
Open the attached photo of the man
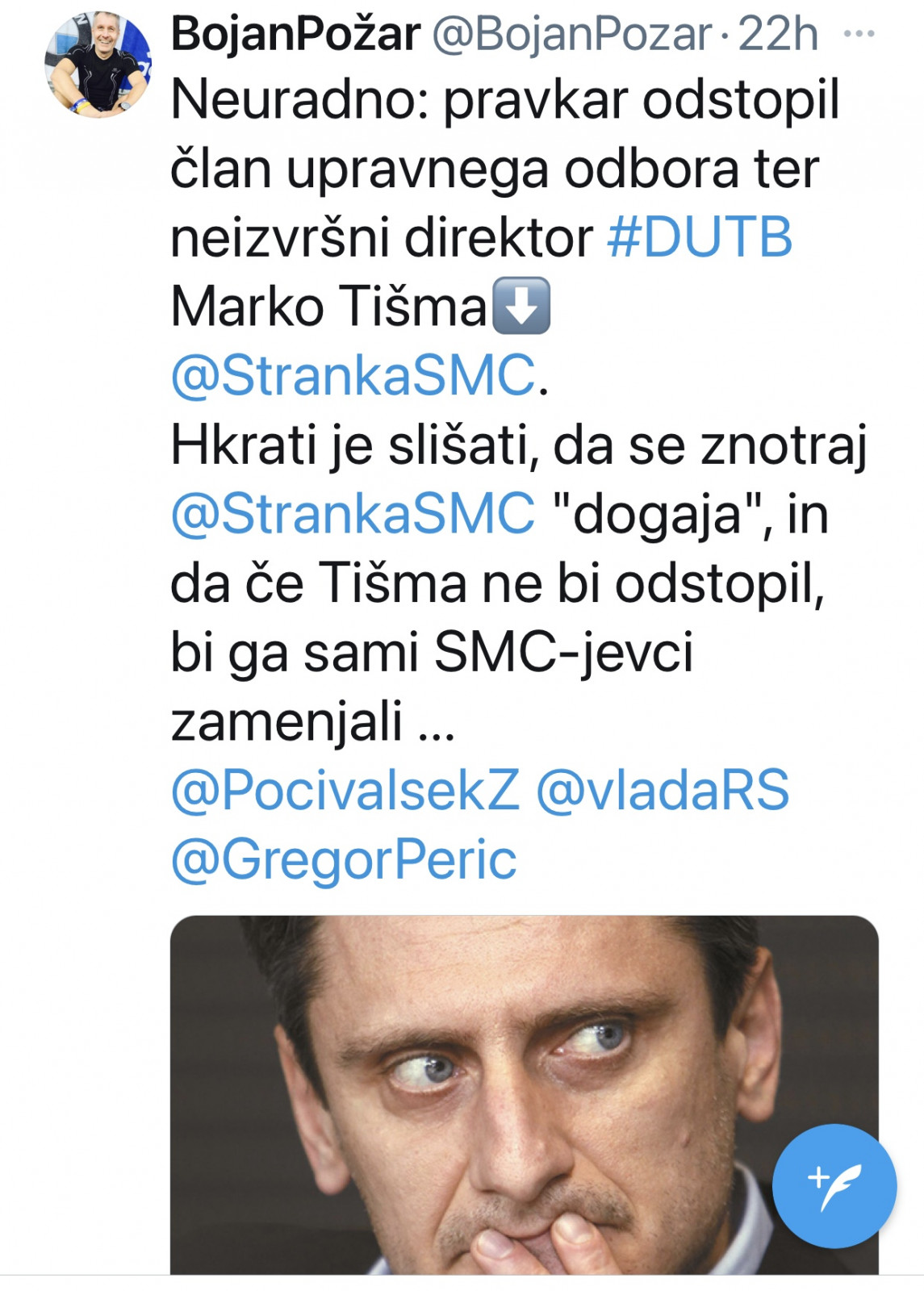click(524, 1093)
